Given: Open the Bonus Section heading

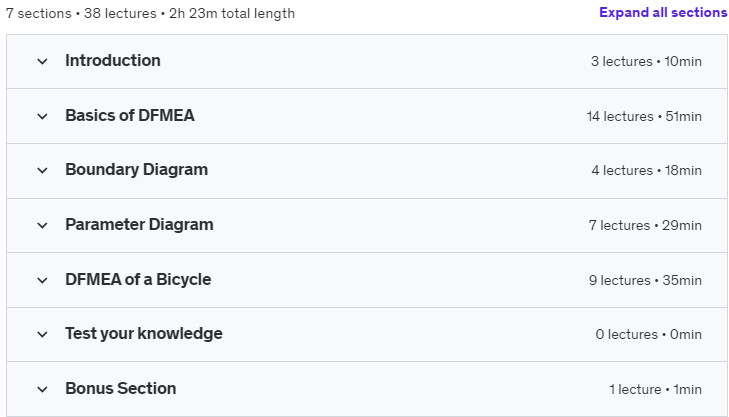Looking at the screenshot, I should 120,388.
